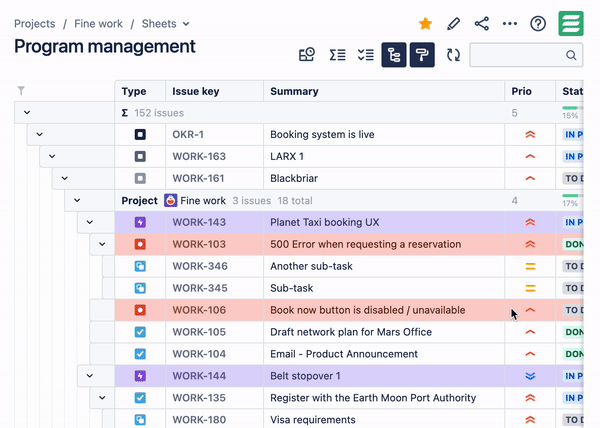Open the Projects breadcrumb link
The height and width of the screenshot is (428, 600).
35,24
